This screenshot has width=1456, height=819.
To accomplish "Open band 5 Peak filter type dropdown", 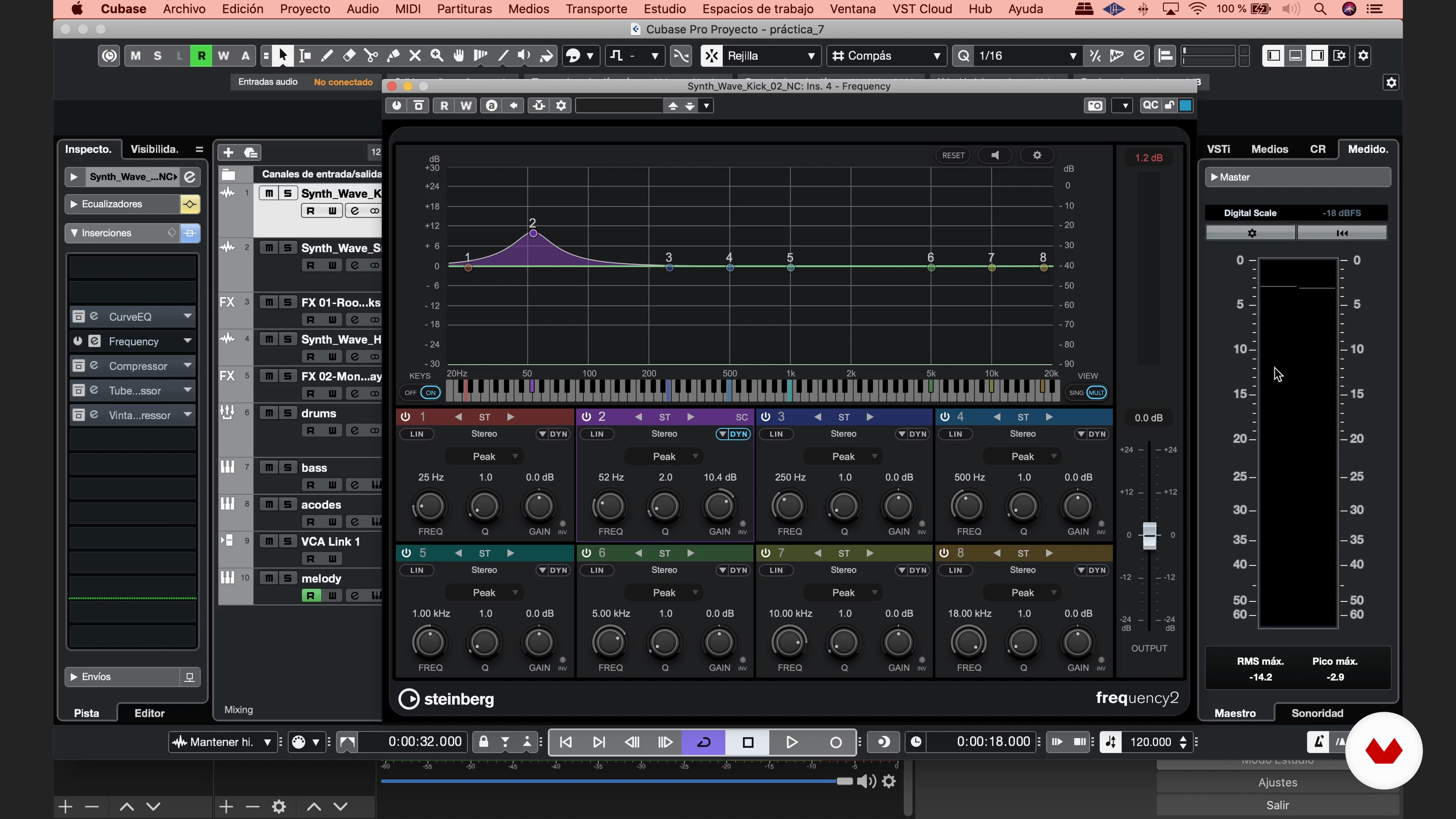I will point(484,593).
